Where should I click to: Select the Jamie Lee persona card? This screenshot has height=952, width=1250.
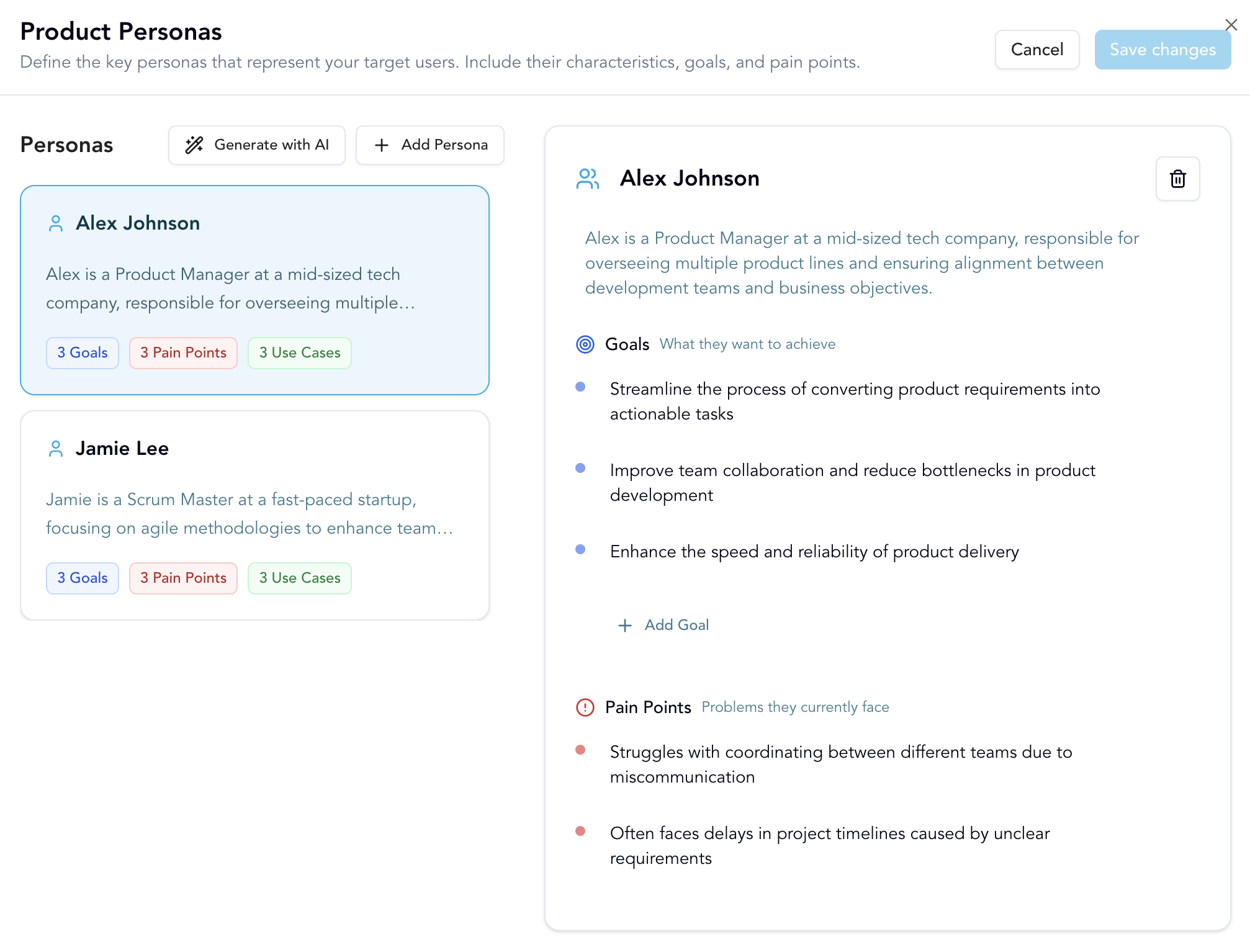254,513
